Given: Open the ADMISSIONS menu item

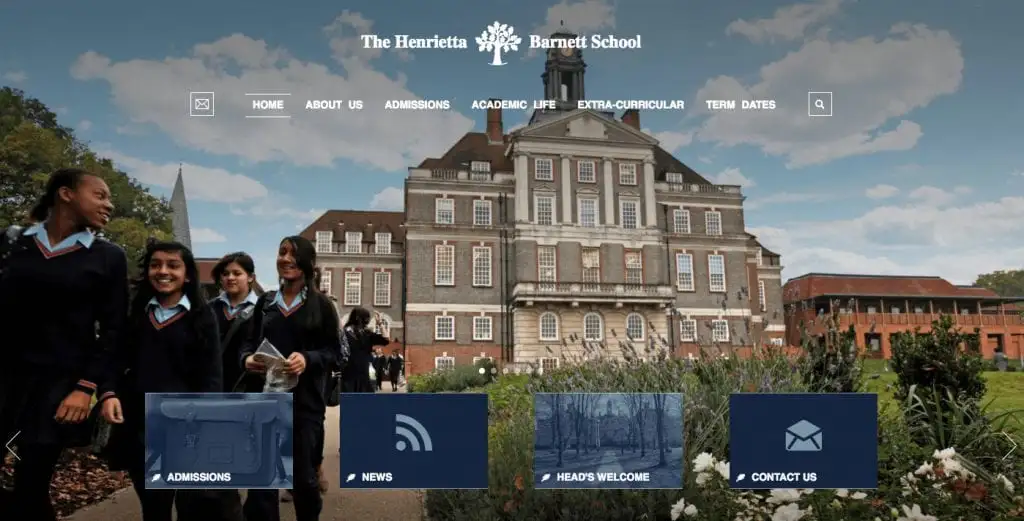Looking at the screenshot, I should (417, 105).
